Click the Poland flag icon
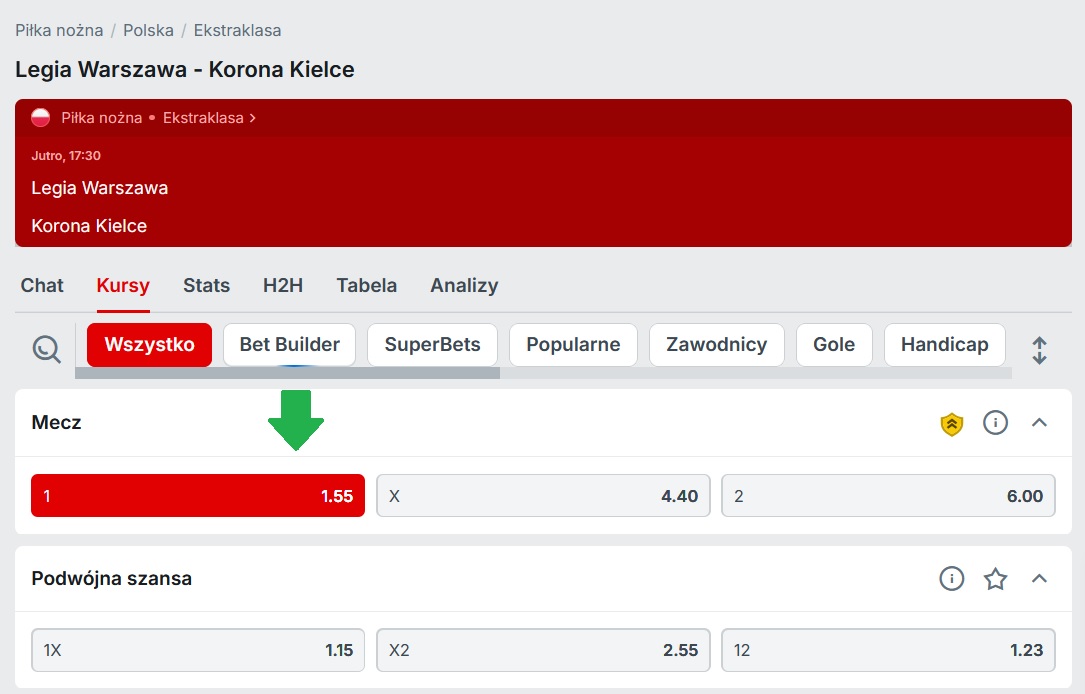Viewport: 1085px width, 694px height. tap(41, 118)
